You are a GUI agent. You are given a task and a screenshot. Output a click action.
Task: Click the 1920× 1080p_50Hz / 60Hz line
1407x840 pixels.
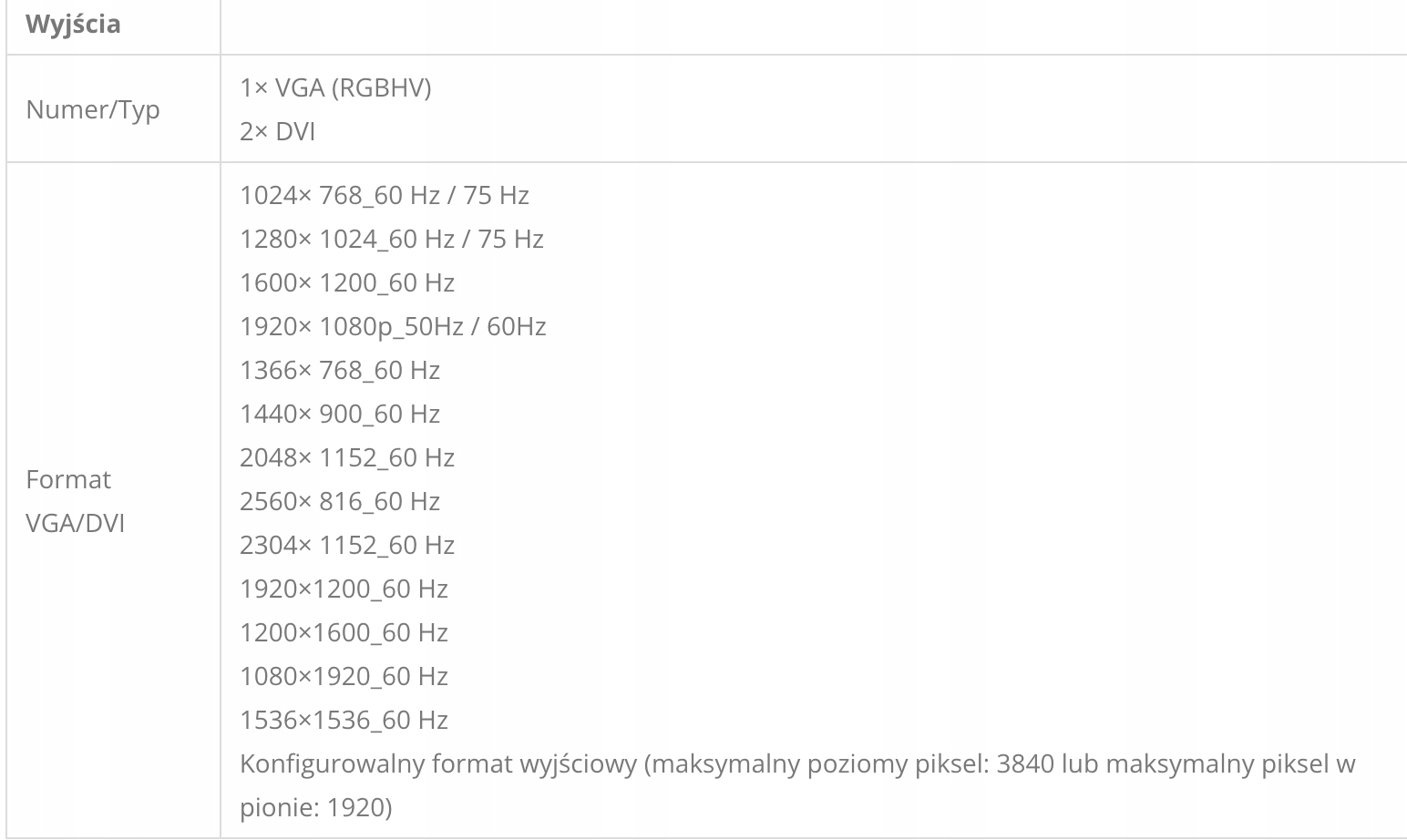(393, 326)
